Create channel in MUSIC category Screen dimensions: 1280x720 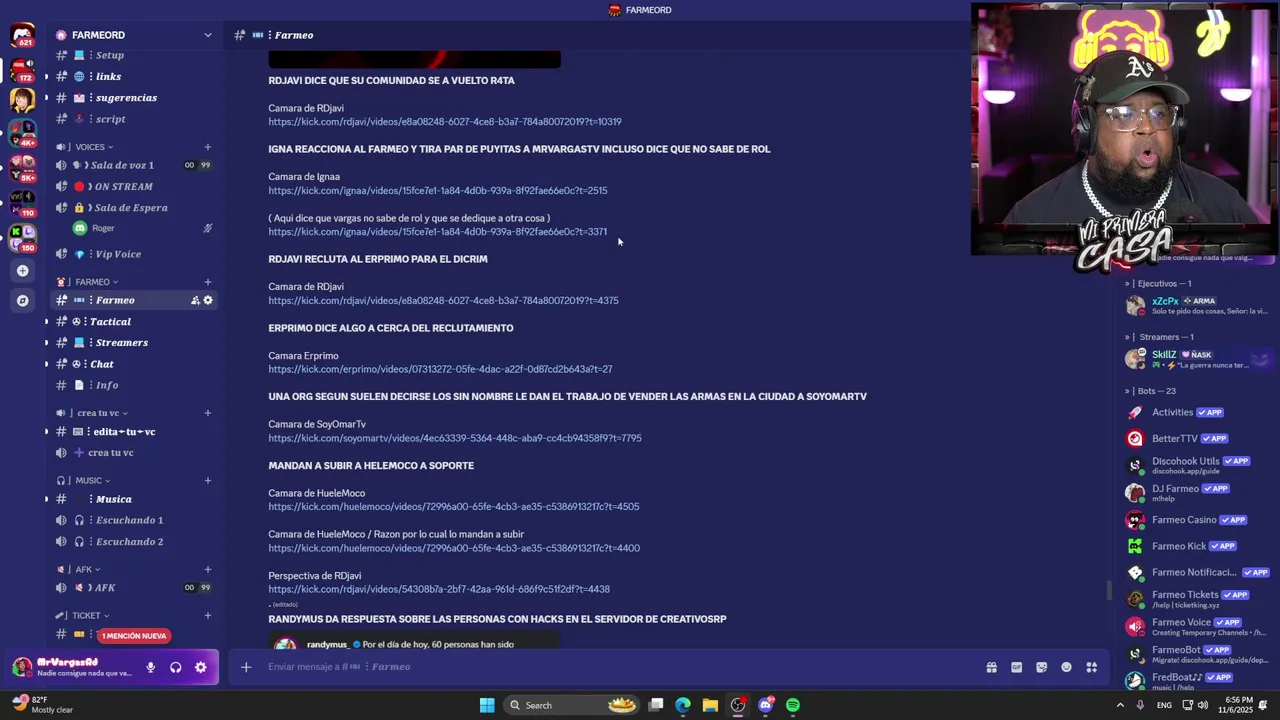pyautogui.click(x=208, y=480)
